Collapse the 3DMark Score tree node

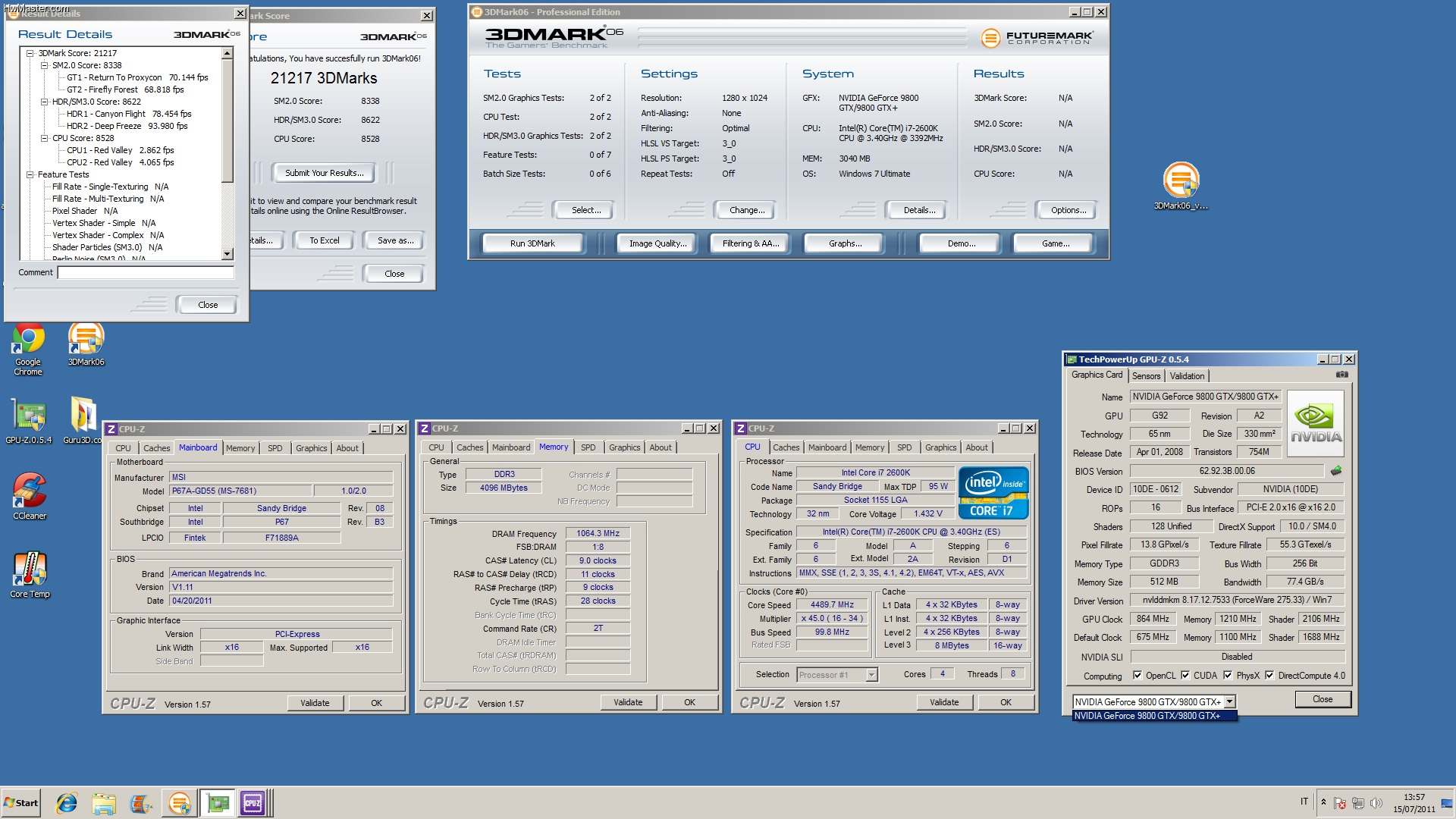click(30, 53)
